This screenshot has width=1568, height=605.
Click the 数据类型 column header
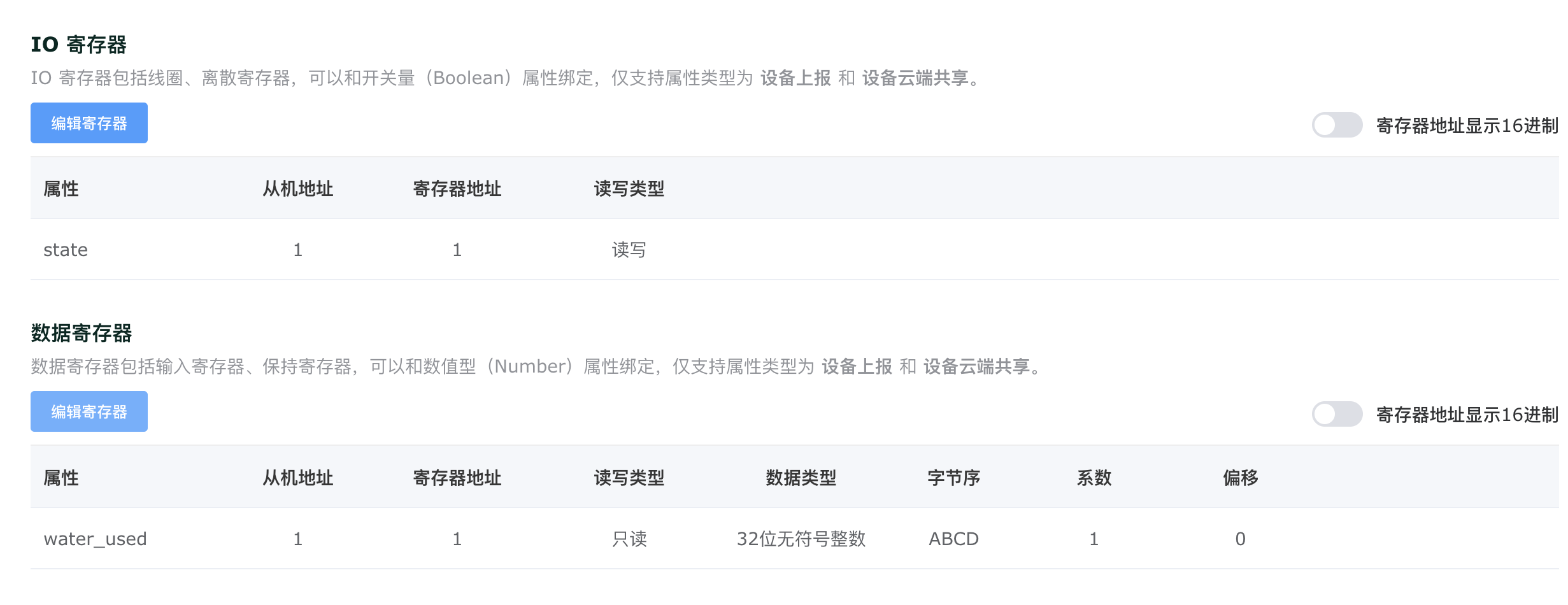[x=801, y=478]
